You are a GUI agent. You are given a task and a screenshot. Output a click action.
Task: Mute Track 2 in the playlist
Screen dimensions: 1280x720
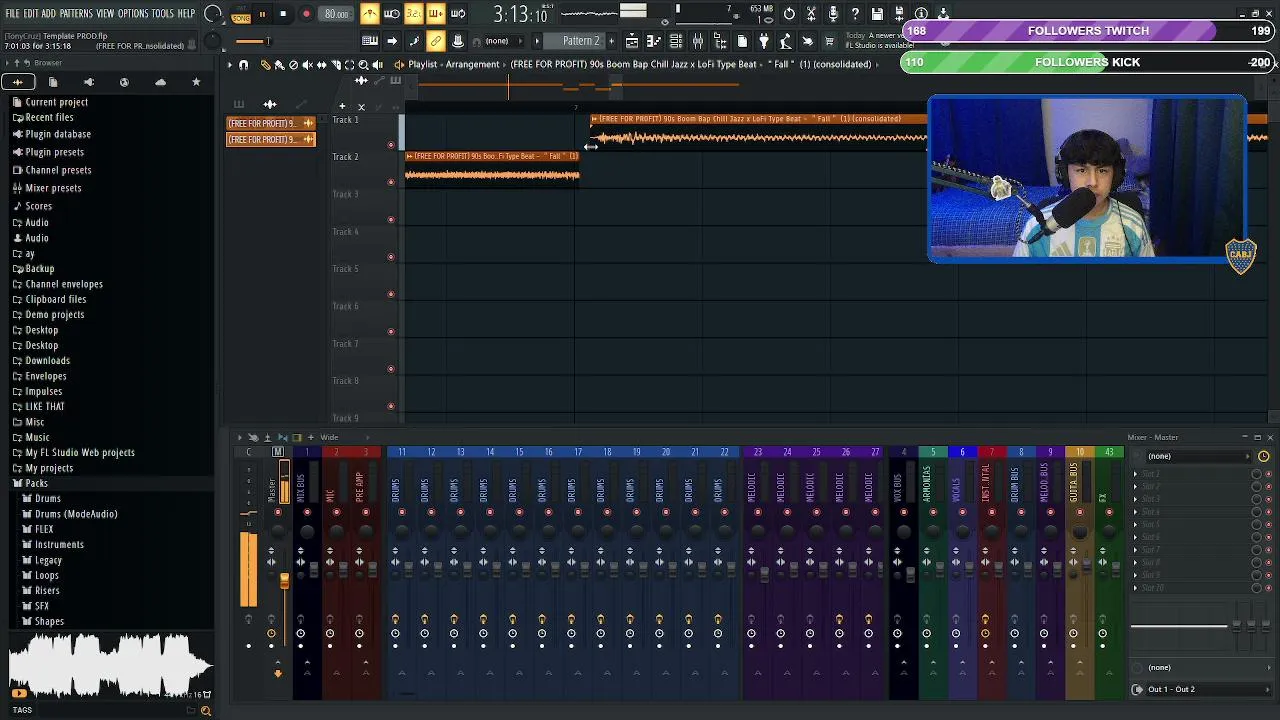[391, 182]
